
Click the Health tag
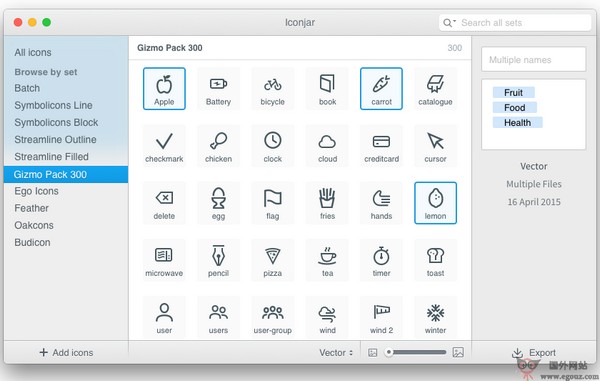click(517, 122)
